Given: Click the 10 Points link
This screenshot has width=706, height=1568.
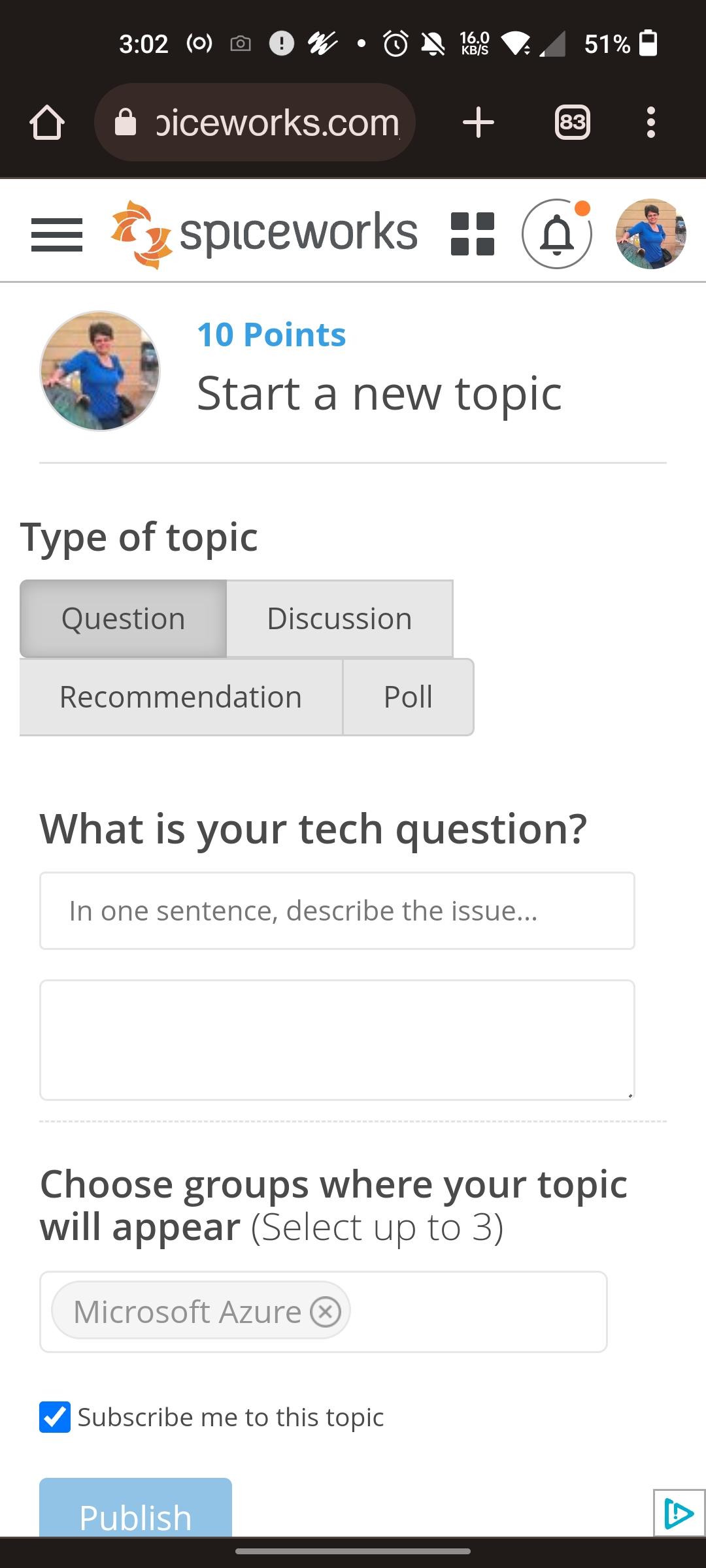Looking at the screenshot, I should point(271,335).
